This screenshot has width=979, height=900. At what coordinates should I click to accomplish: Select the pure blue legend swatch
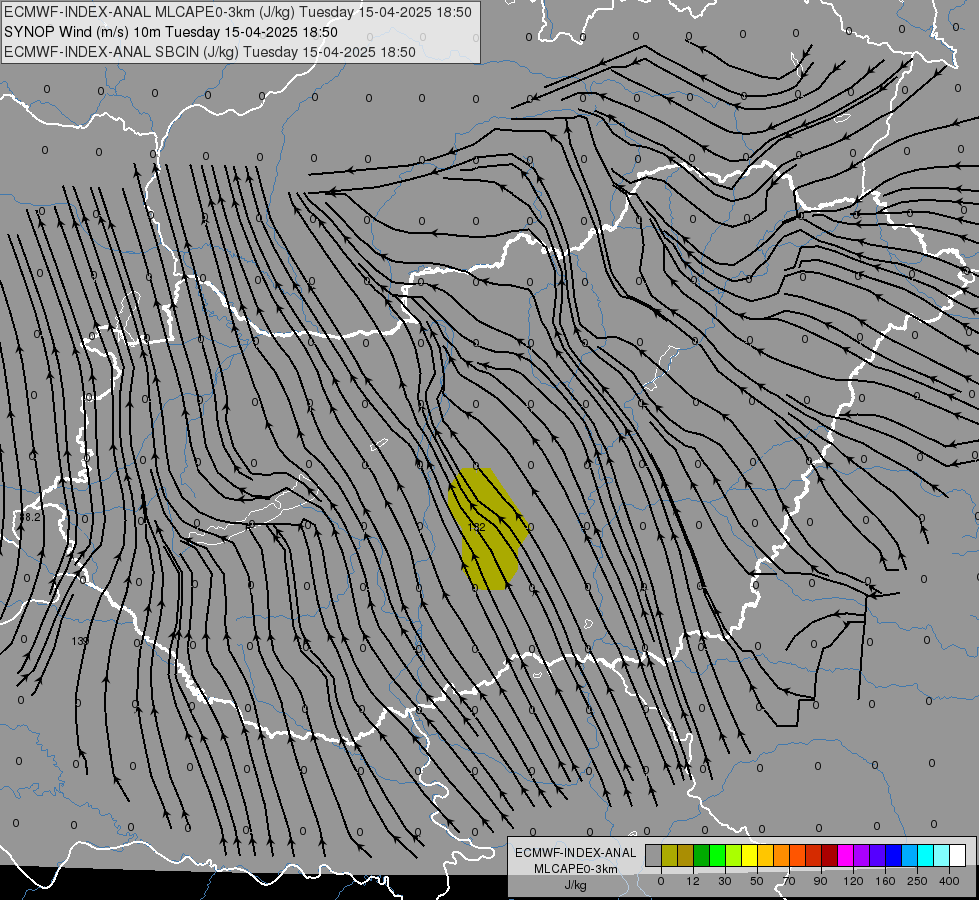pos(893,855)
